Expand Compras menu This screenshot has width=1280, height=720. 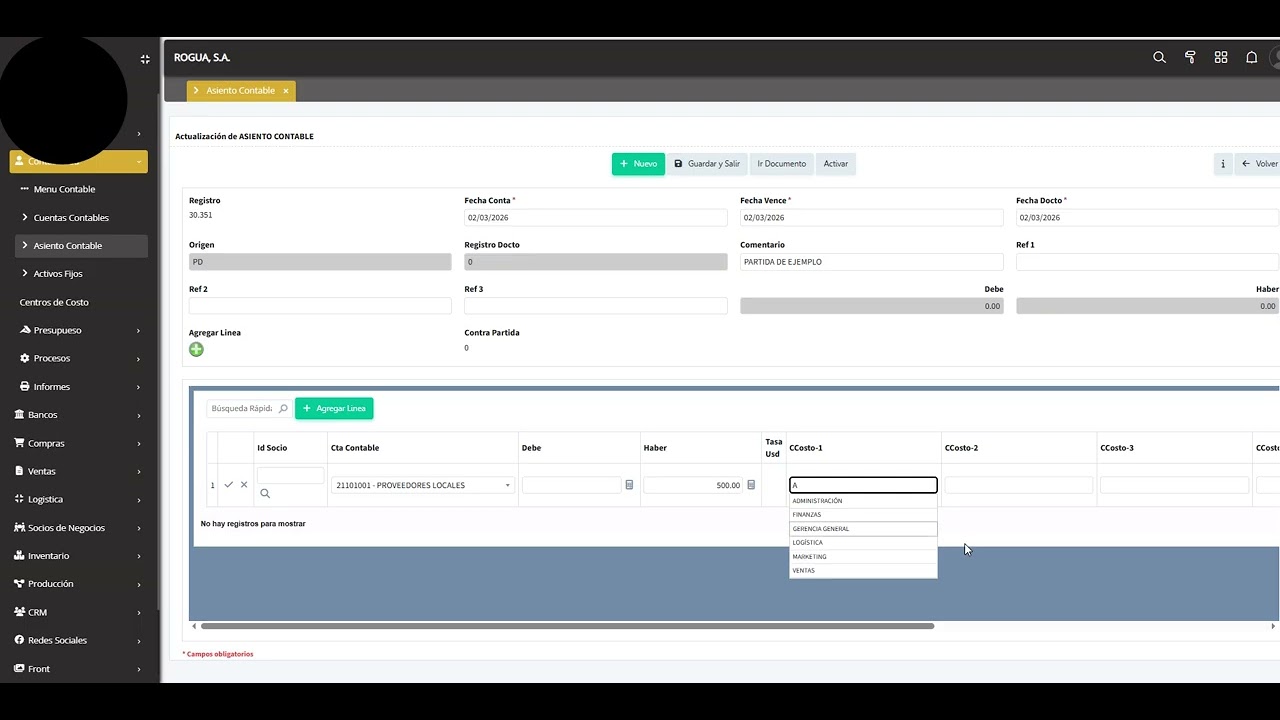79,443
